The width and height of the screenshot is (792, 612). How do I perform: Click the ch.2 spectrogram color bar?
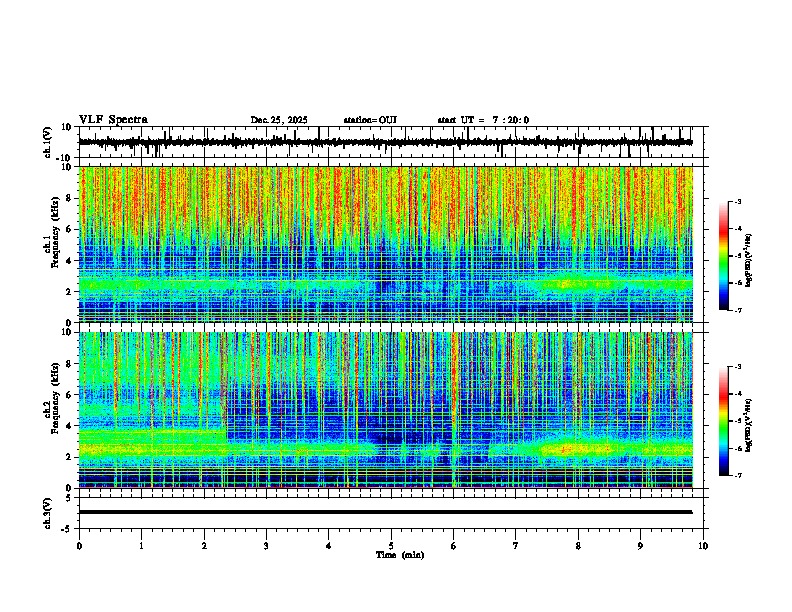click(x=724, y=421)
